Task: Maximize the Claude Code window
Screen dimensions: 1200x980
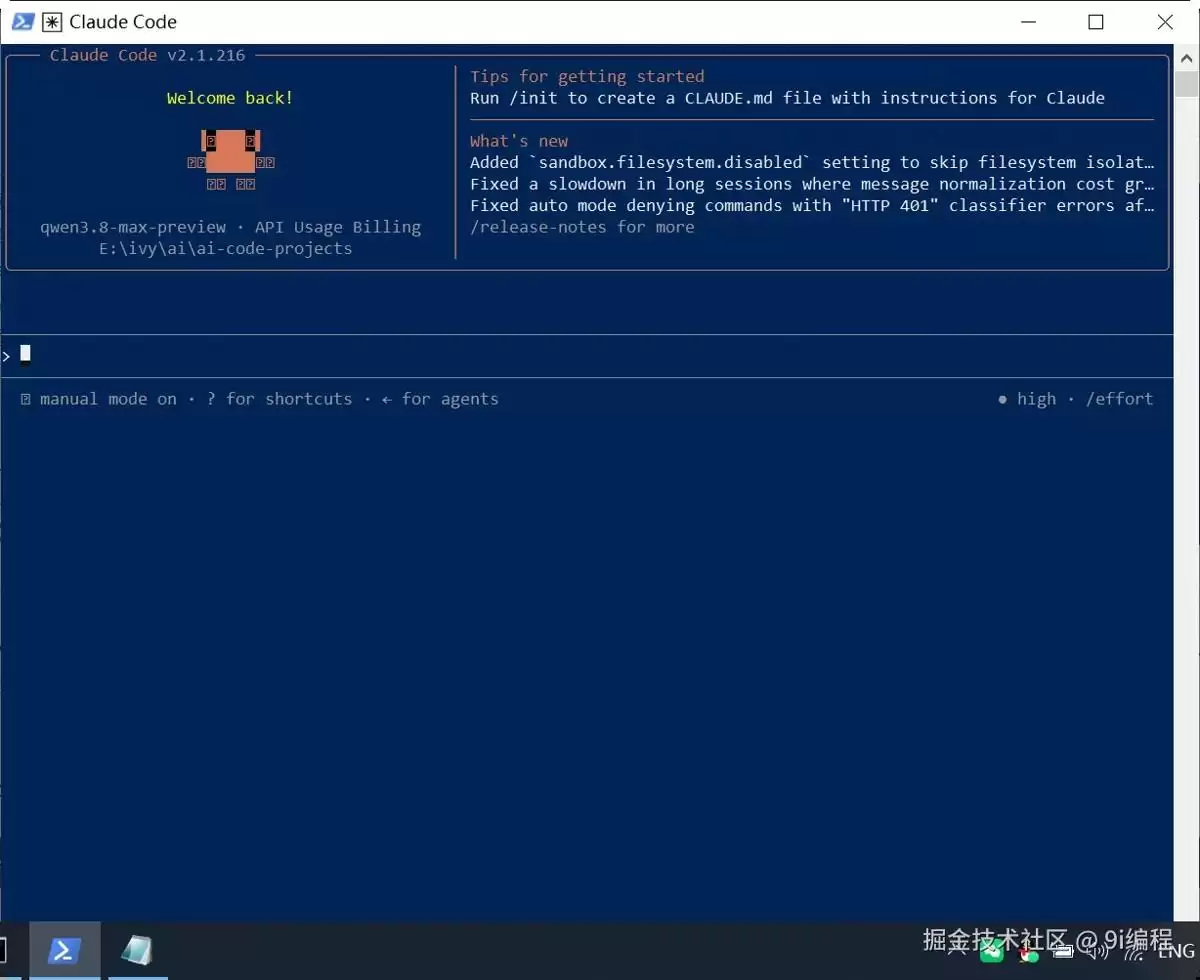Action: tap(1096, 22)
